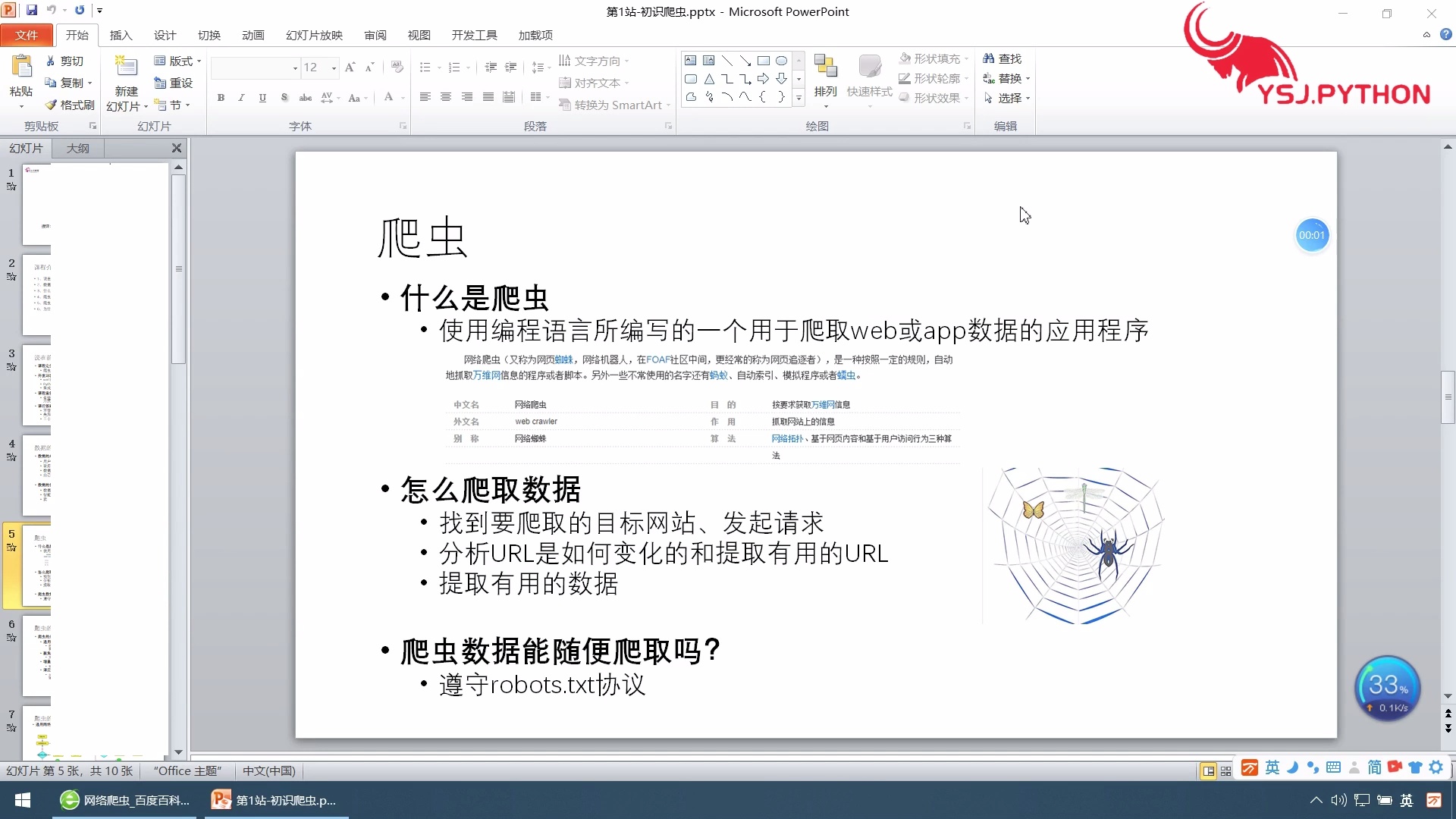Open the font name dropdown
The height and width of the screenshot is (819, 1456).
tap(295, 68)
